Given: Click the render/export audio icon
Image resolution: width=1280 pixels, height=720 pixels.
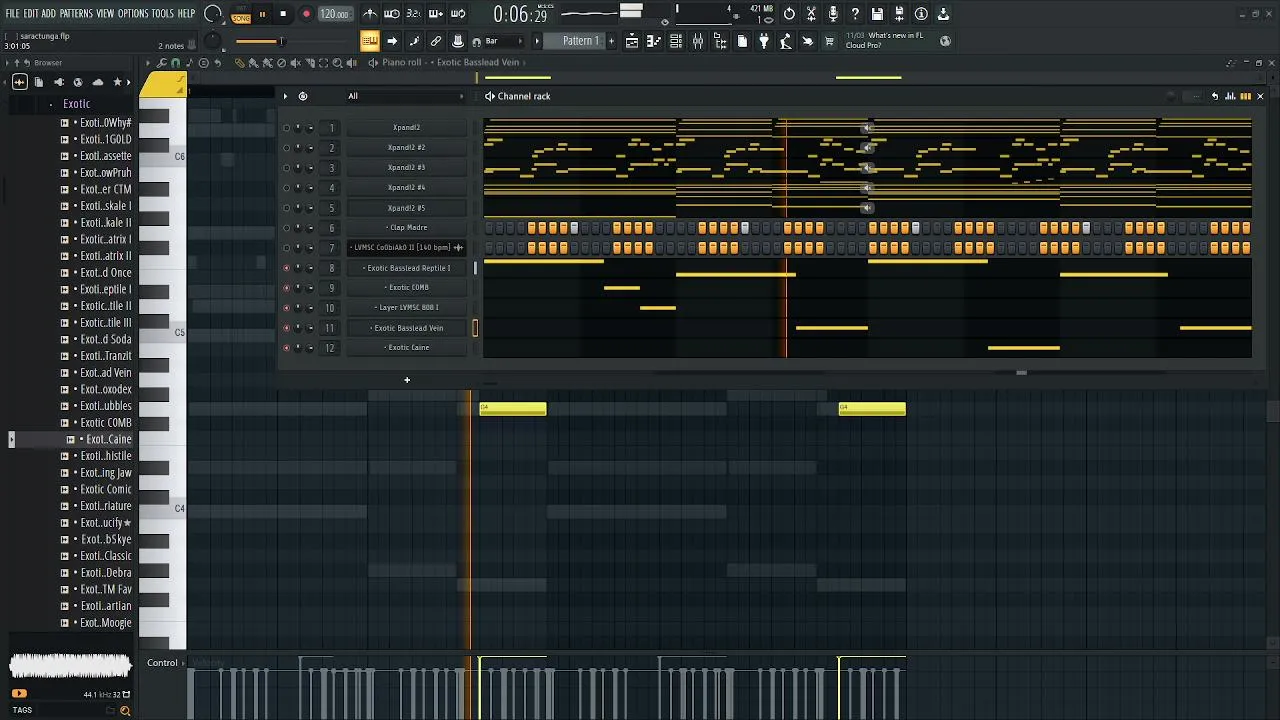Looking at the screenshot, I should point(899,14).
